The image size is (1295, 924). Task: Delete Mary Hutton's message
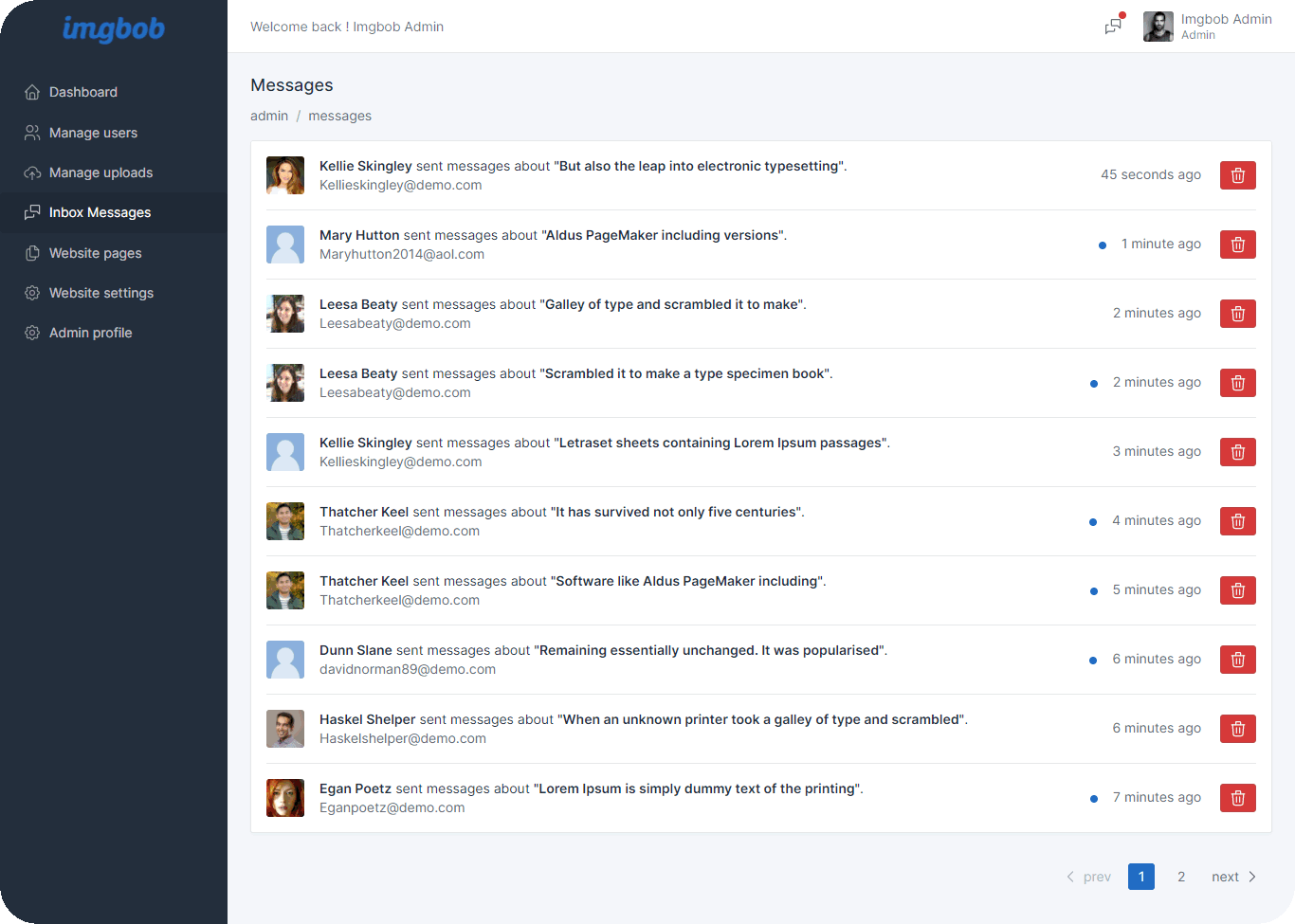tap(1238, 245)
